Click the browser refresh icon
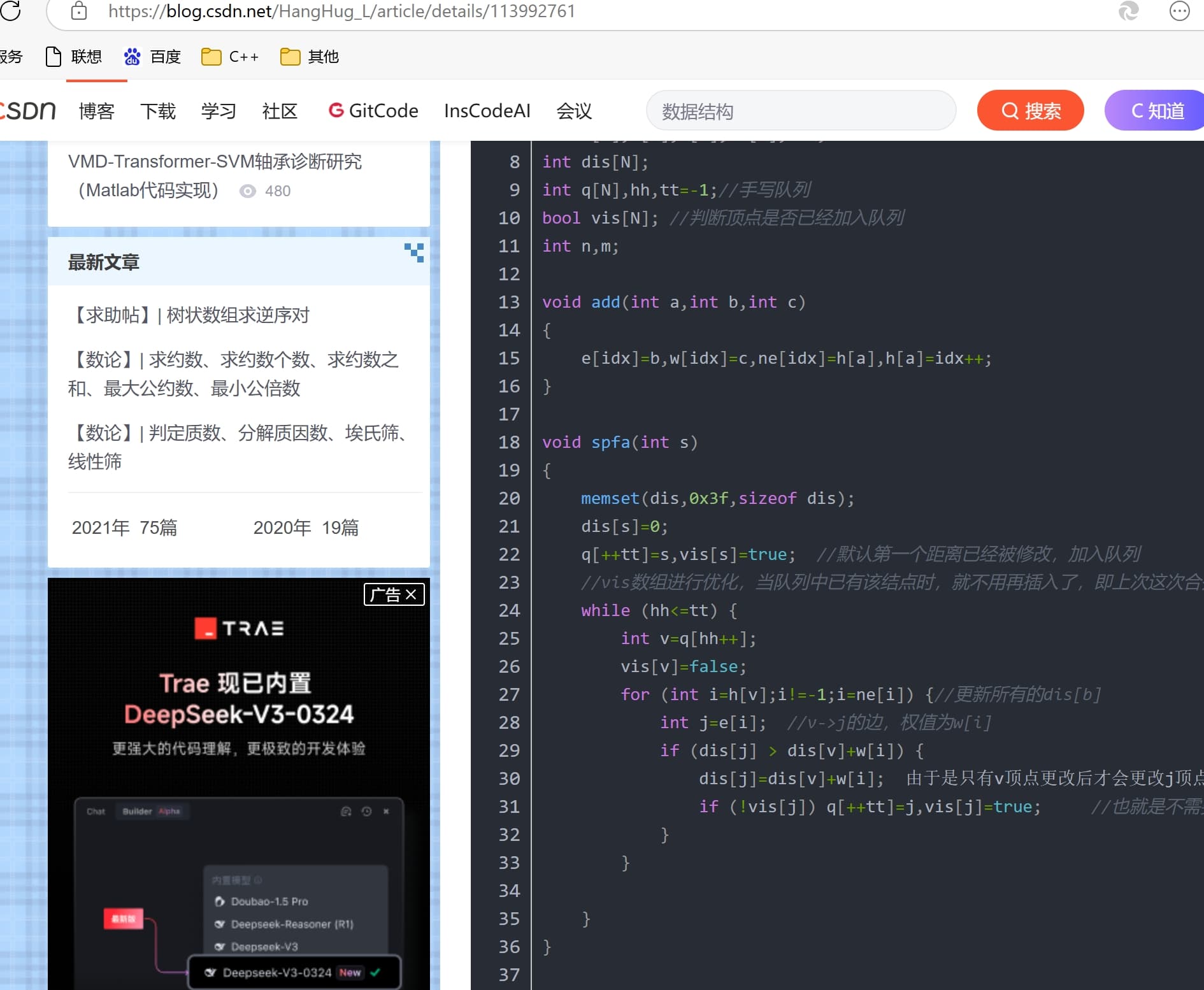 click(x=10, y=11)
